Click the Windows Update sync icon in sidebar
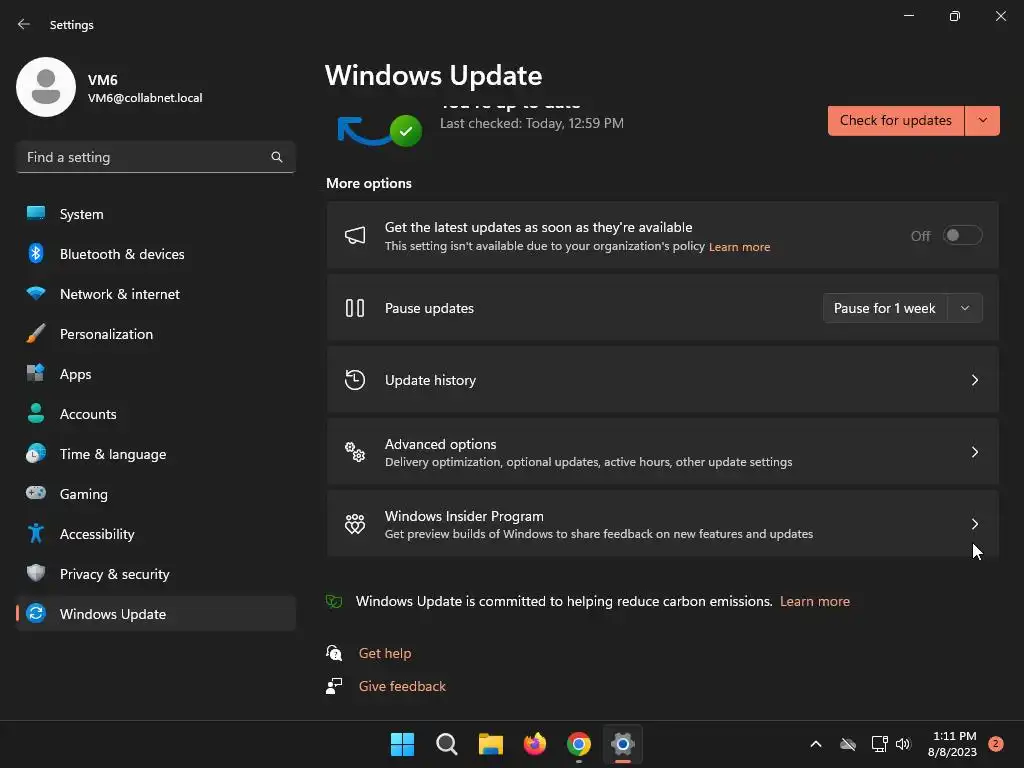Image resolution: width=1024 pixels, height=768 pixels. pyautogui.click(x=36, y=613)
